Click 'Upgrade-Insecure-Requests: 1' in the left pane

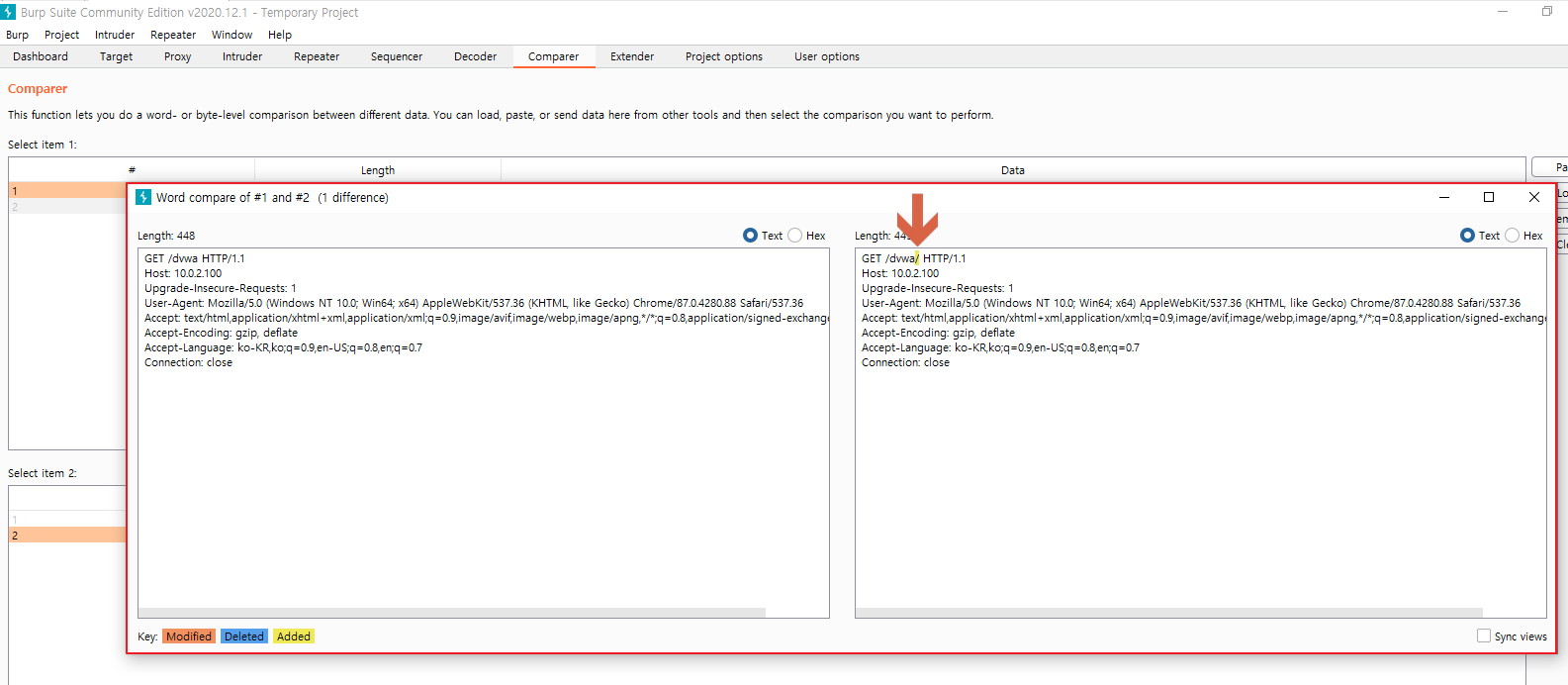coord(221,288)
